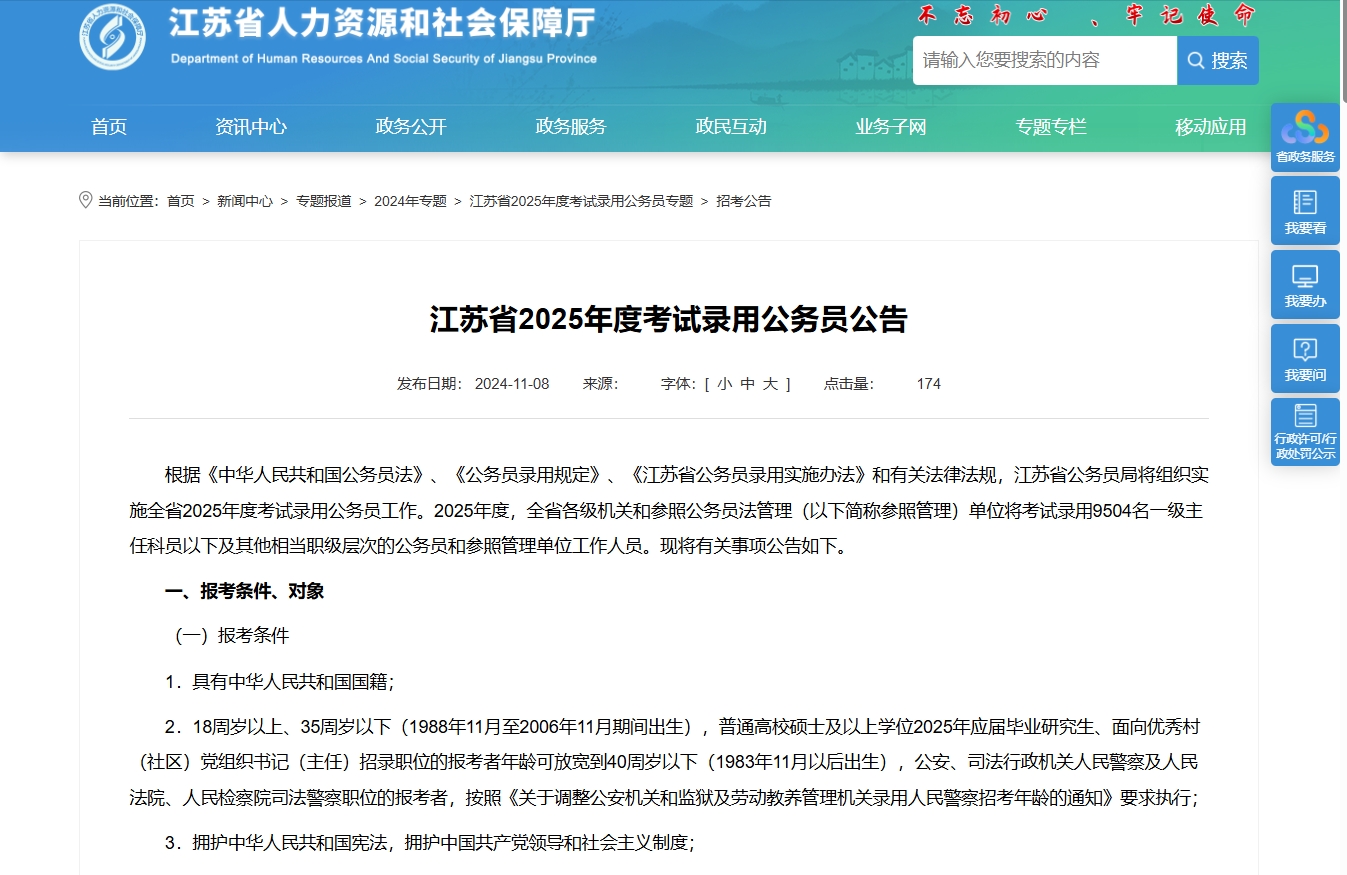This screenshot has width=1347, height=875.
Task: Open the 专题专栏 navigation menu
Action: [1051, 127]
